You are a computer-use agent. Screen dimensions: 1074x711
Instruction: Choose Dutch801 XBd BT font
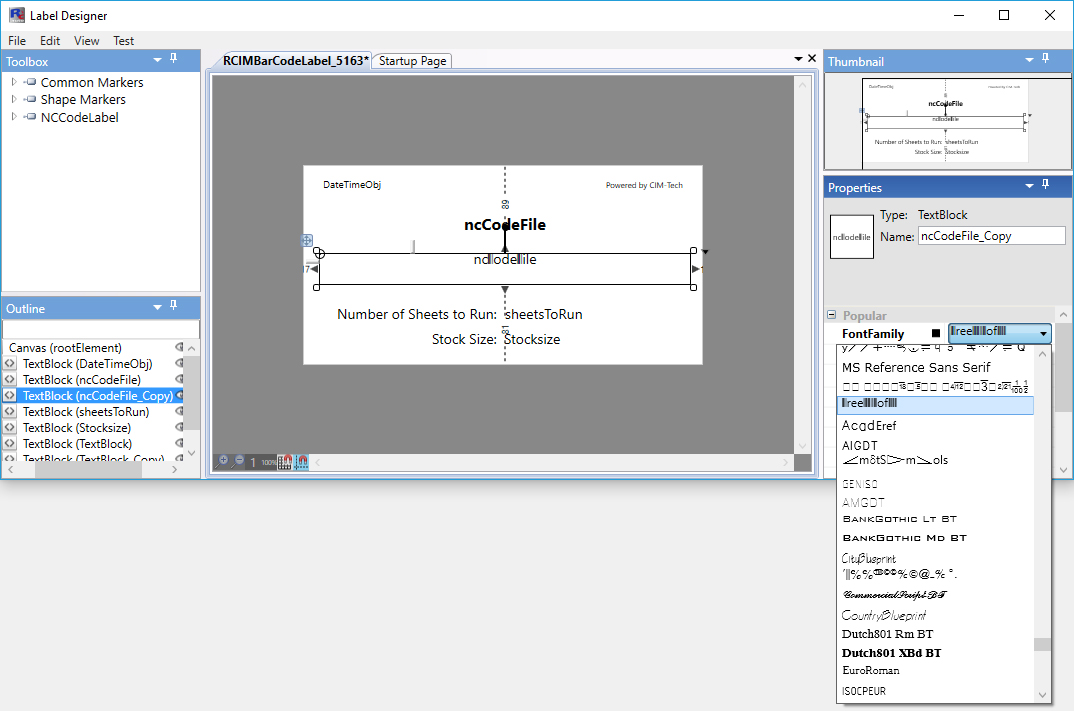(x=891, y=653)
